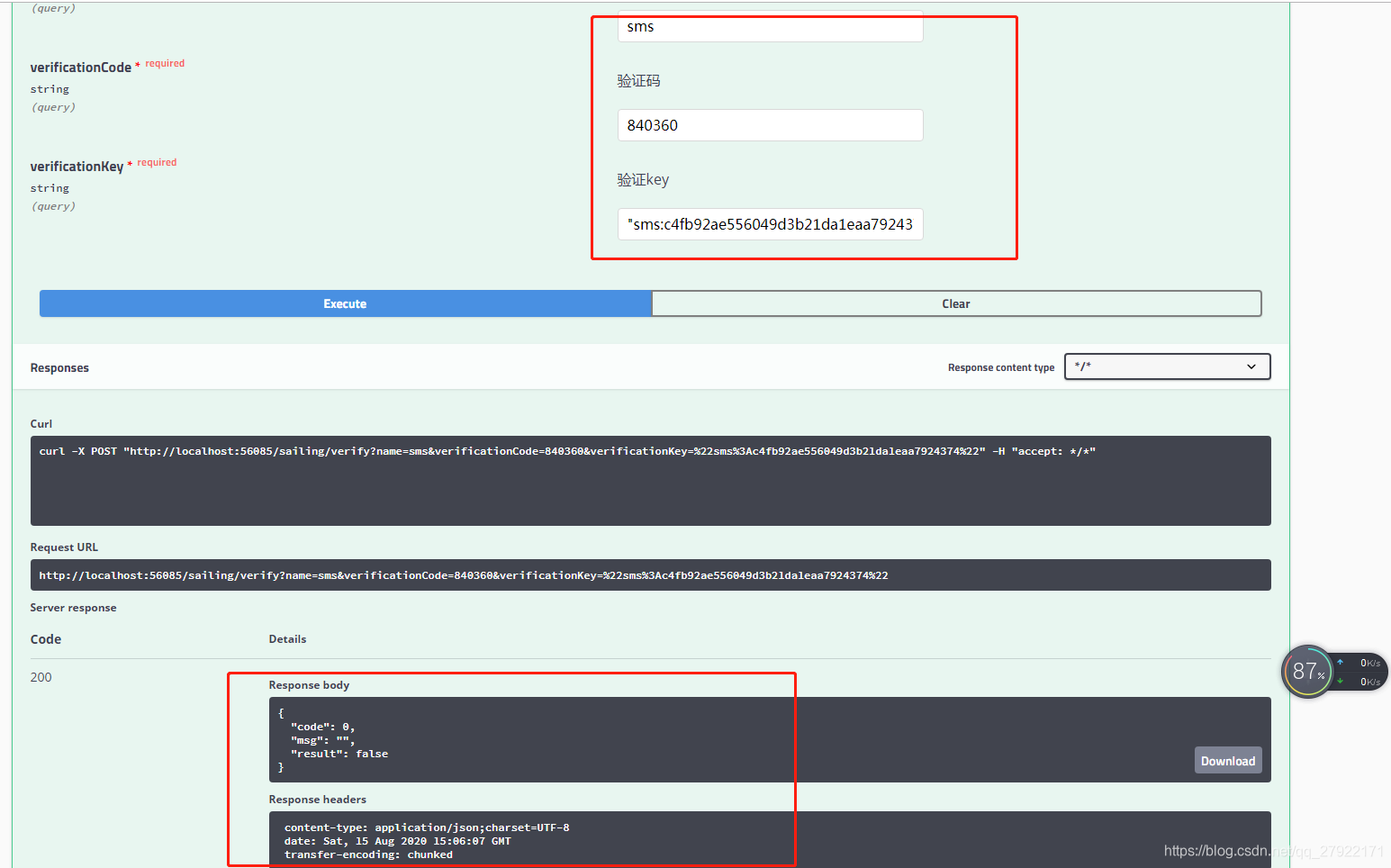
Task: Click the Clear button
Action: coord(956,303)
